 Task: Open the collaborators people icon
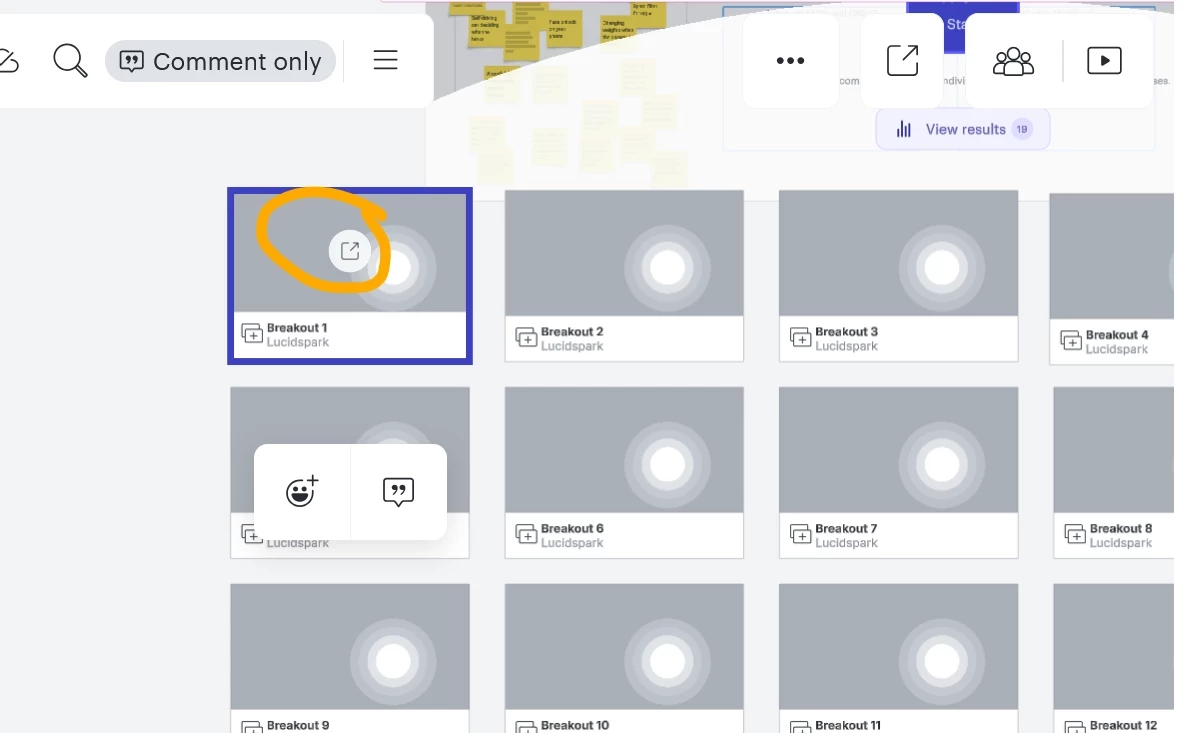click(x=1013, y=61)
